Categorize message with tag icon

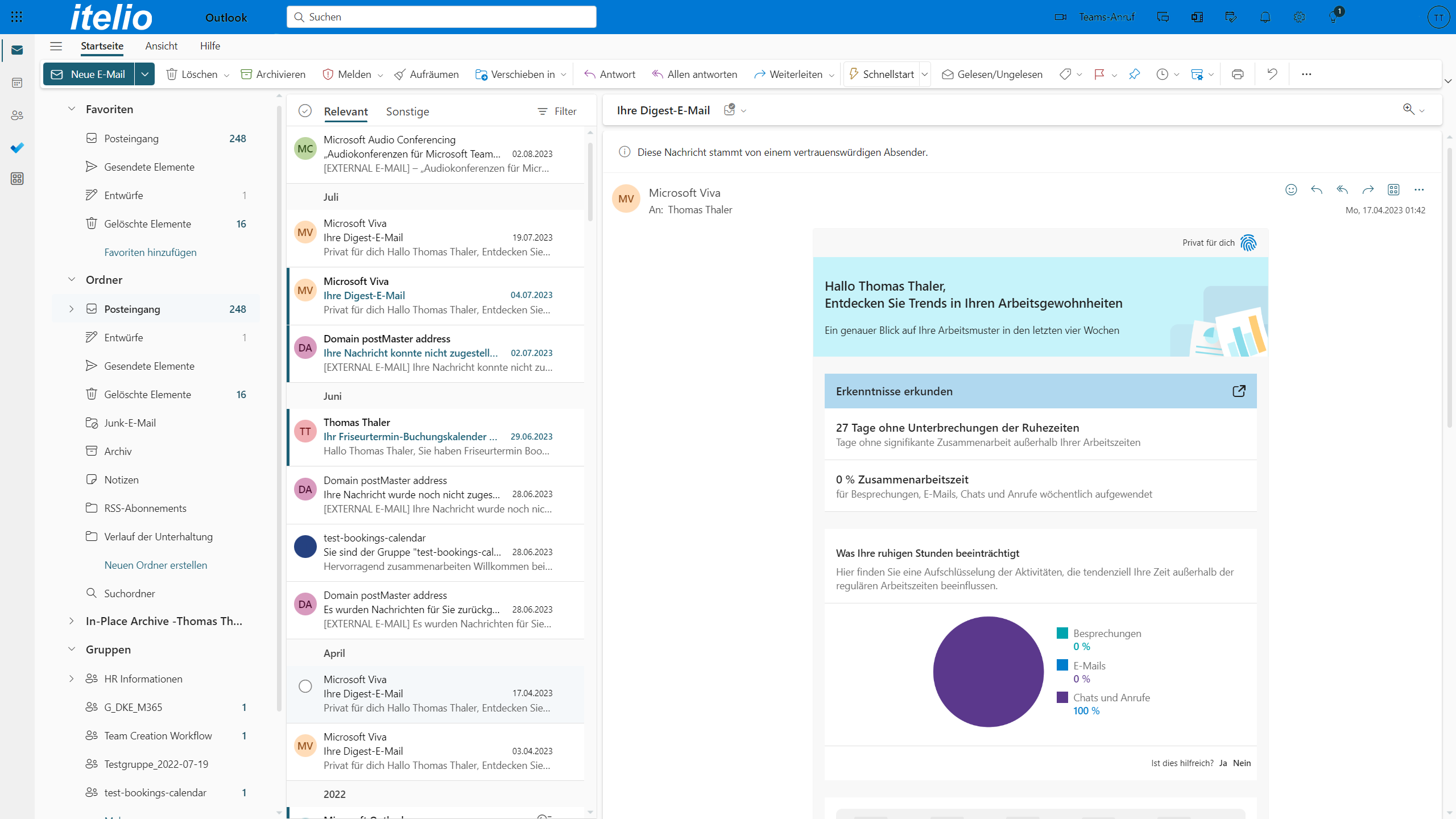(1065, 75)
